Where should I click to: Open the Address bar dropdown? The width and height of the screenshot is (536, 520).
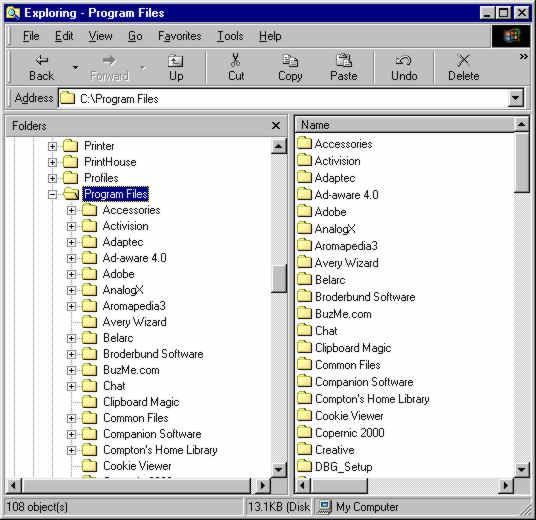(516, 99)
